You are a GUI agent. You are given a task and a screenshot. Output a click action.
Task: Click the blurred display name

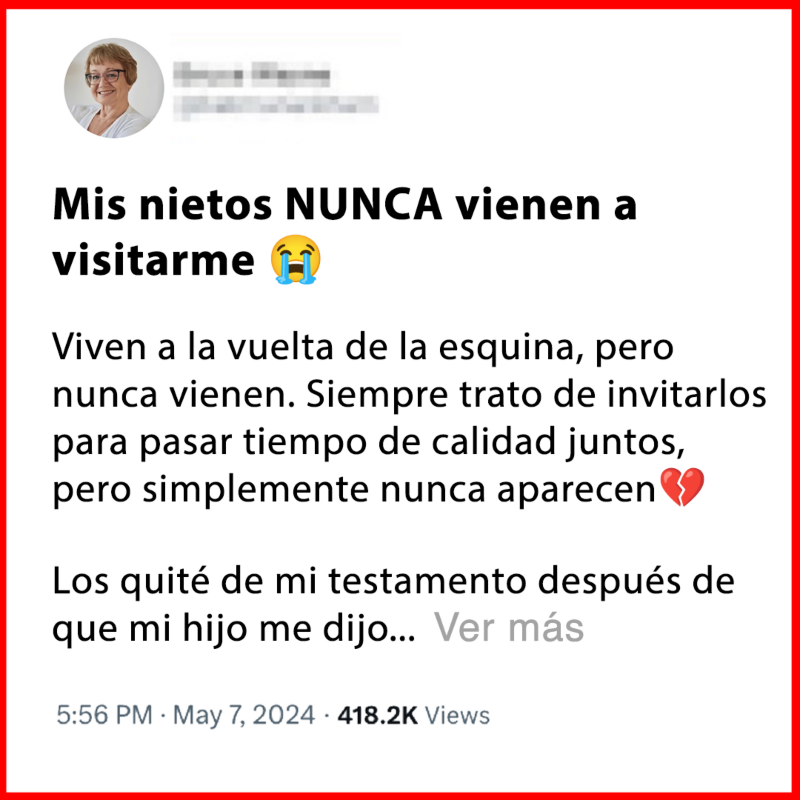pos(252,75)
